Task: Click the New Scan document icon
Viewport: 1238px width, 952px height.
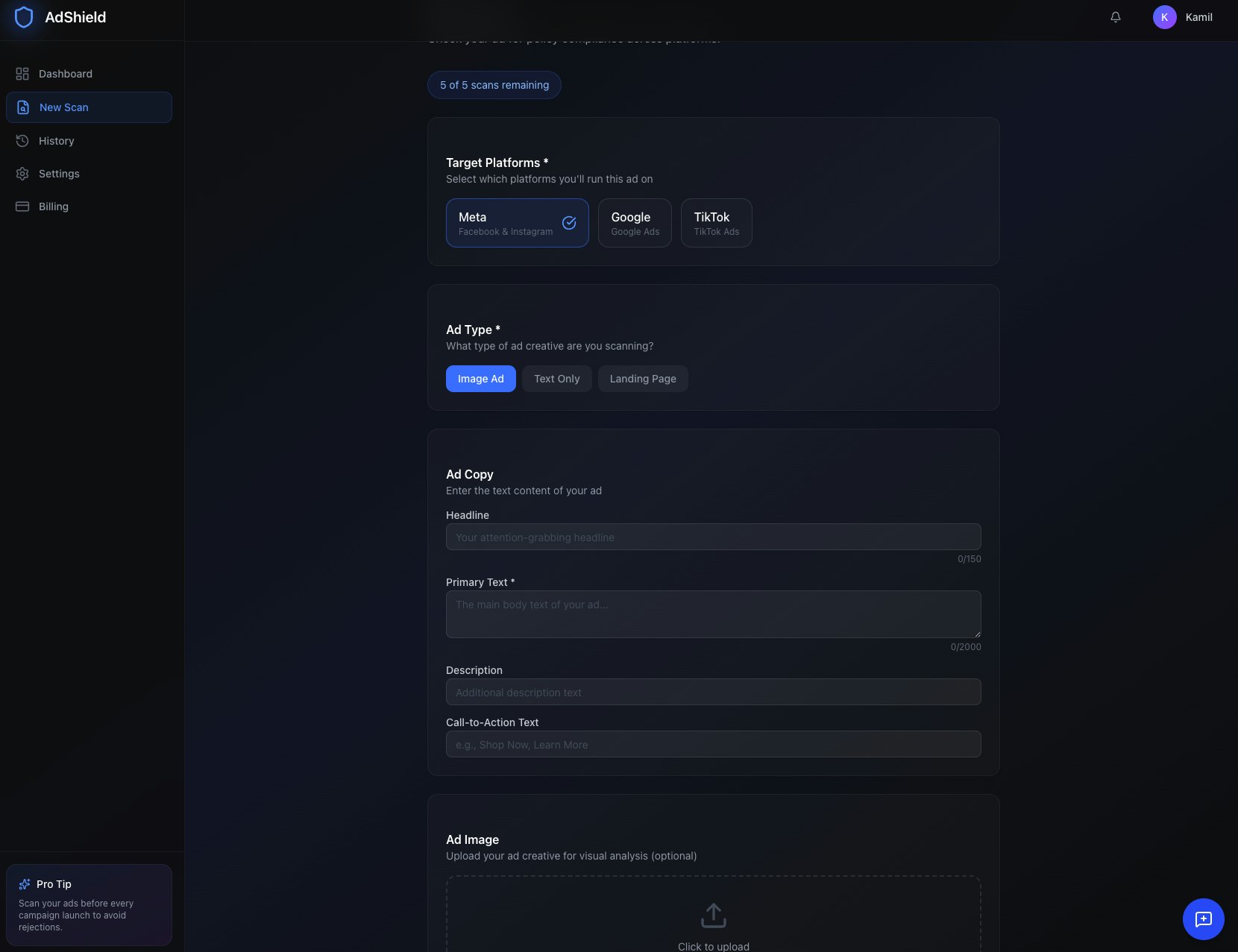Action: [x=22, y=107]
